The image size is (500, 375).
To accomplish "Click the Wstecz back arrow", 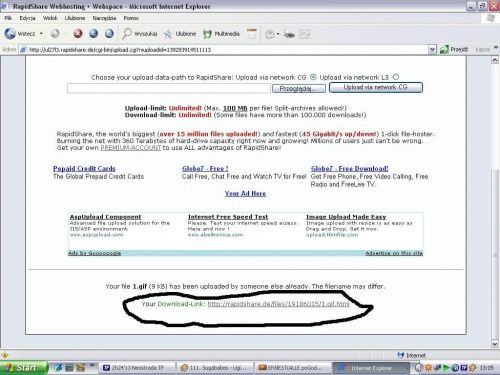I will 19,34.
